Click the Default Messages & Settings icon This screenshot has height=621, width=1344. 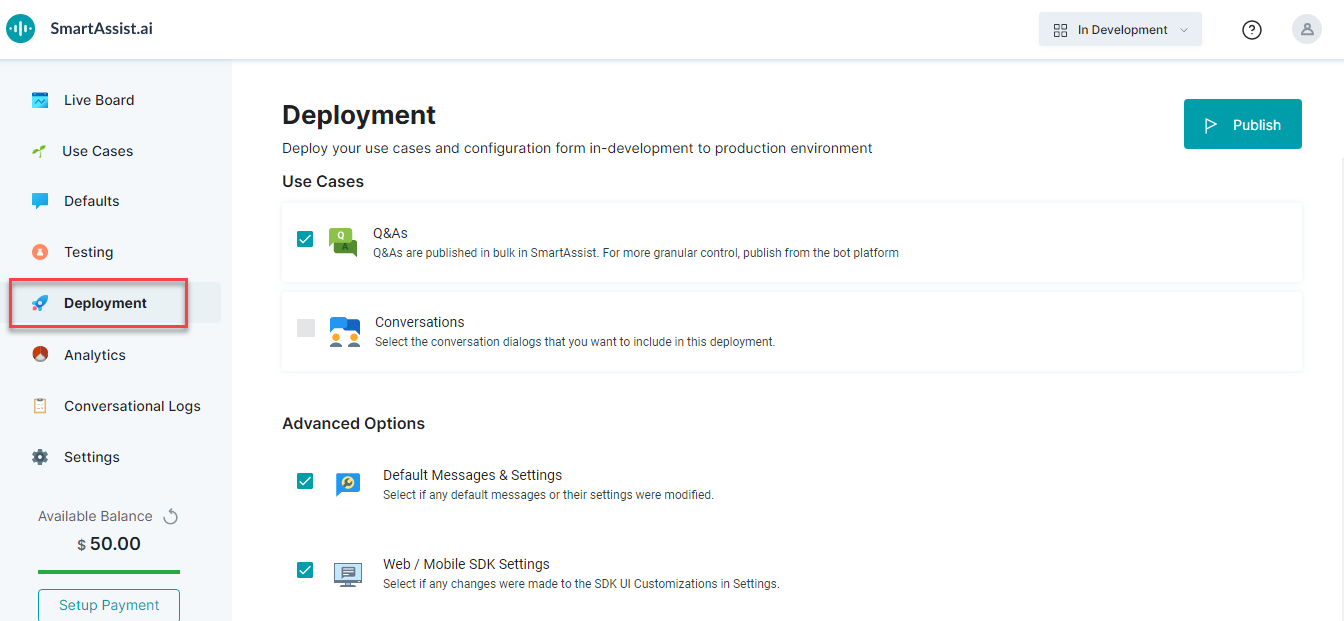(x=347, y=485)
